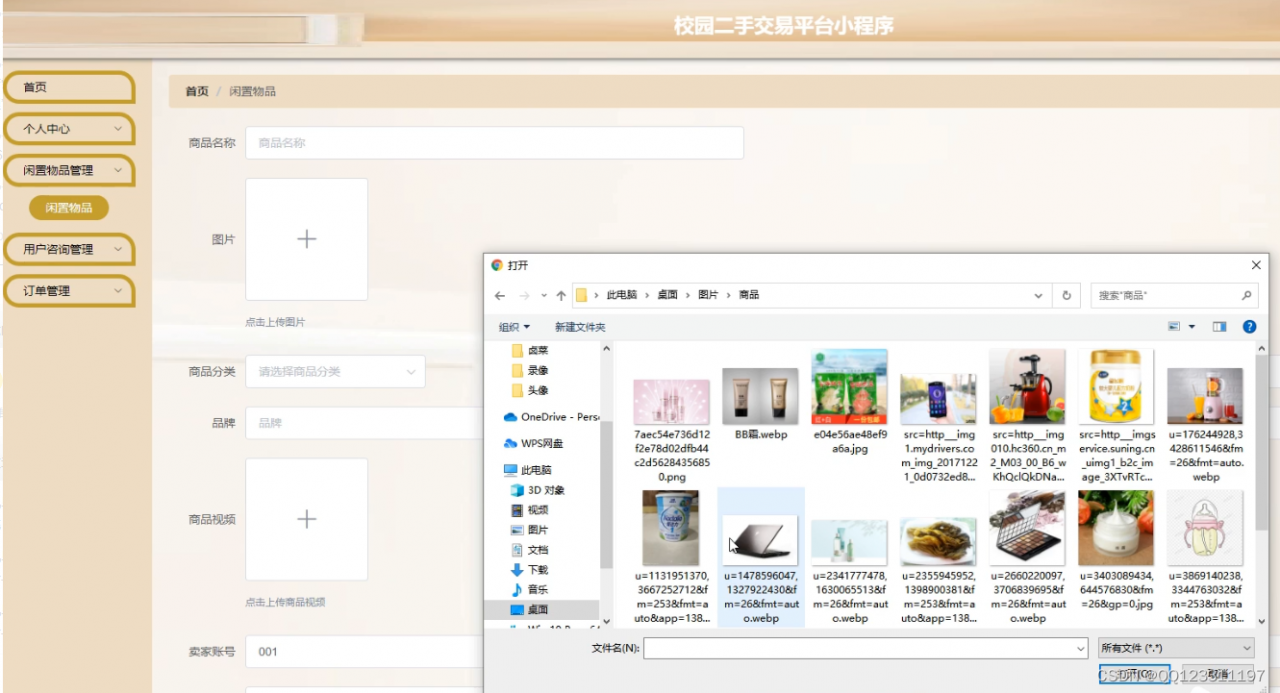Open the dialog help icon
Screen dimensions: 1280x693
click(1249, 327)
